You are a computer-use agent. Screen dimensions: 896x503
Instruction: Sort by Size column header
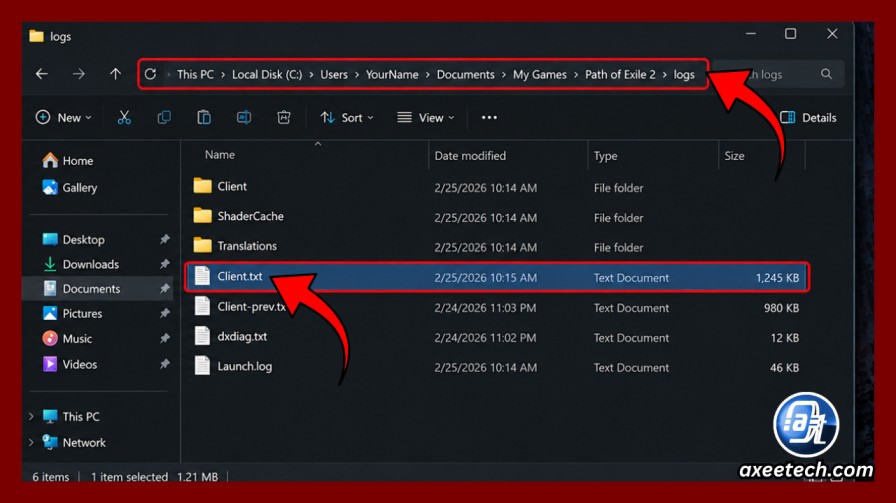[x=734, y=155]
